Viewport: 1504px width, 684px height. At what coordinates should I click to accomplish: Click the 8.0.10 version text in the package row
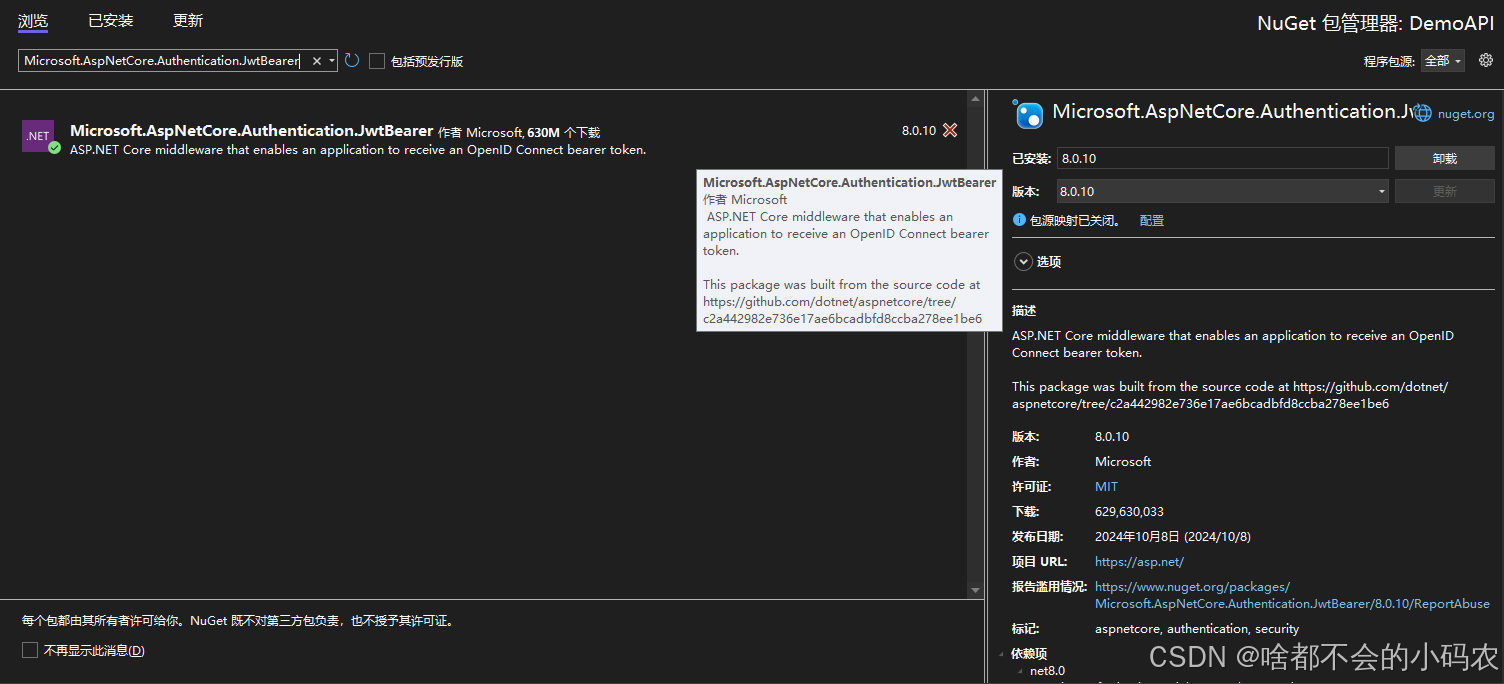[x=919, y=131]
